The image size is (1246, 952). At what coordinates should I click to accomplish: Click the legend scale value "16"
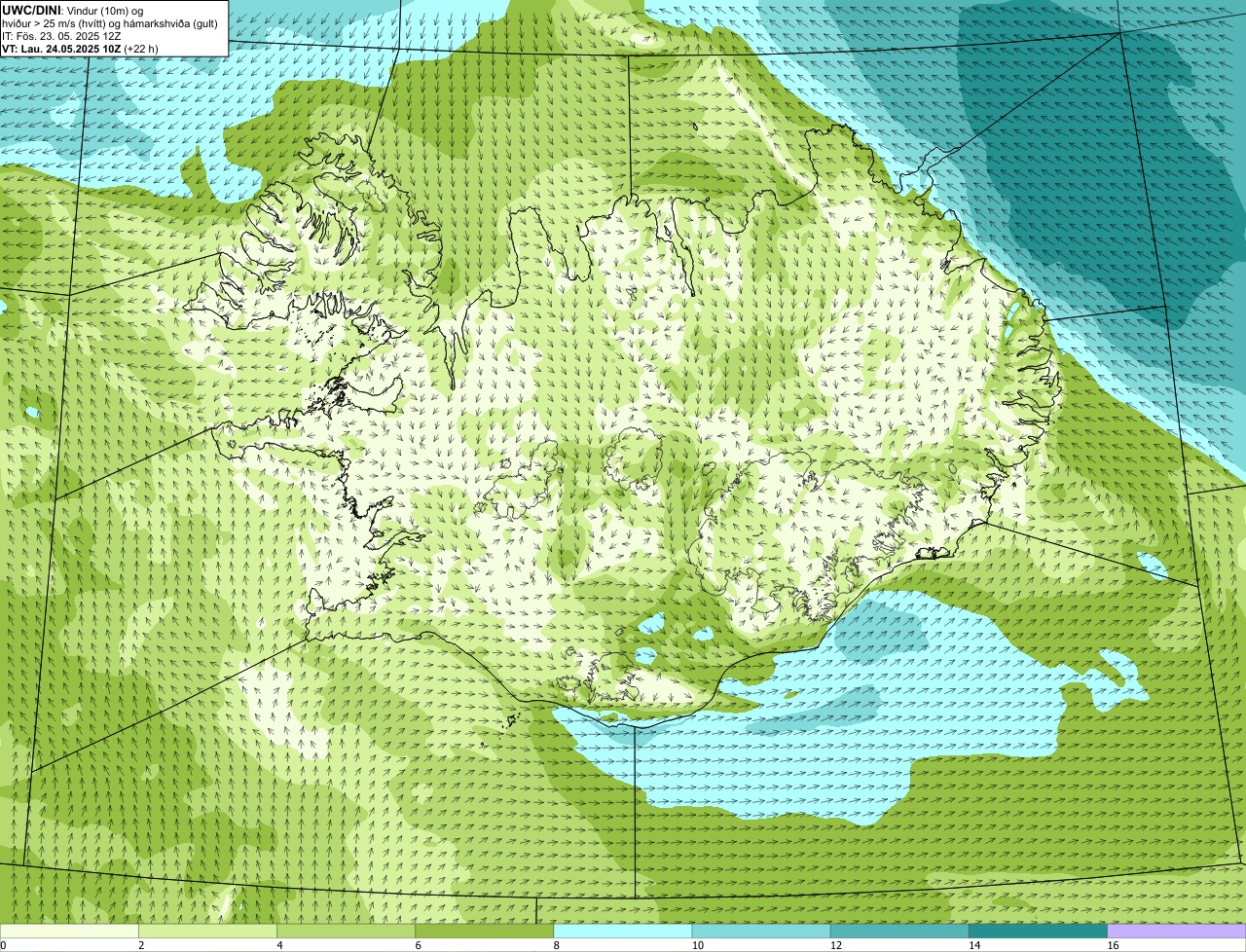(x=1113, y=945)
